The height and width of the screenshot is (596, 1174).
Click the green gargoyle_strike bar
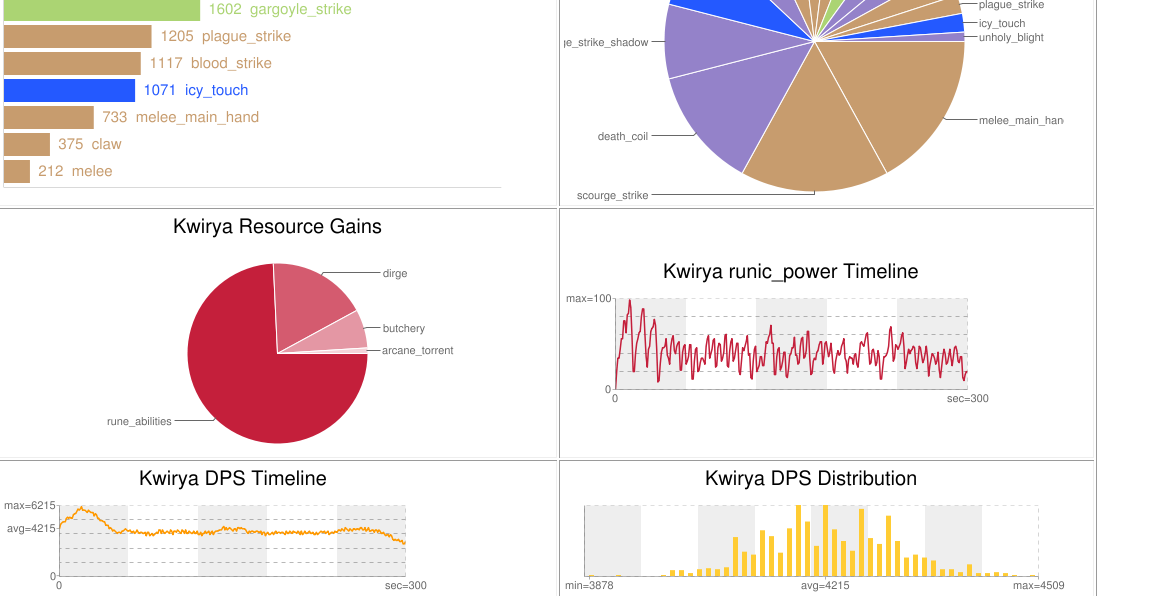pyautogui.click(x=101, y=10)
